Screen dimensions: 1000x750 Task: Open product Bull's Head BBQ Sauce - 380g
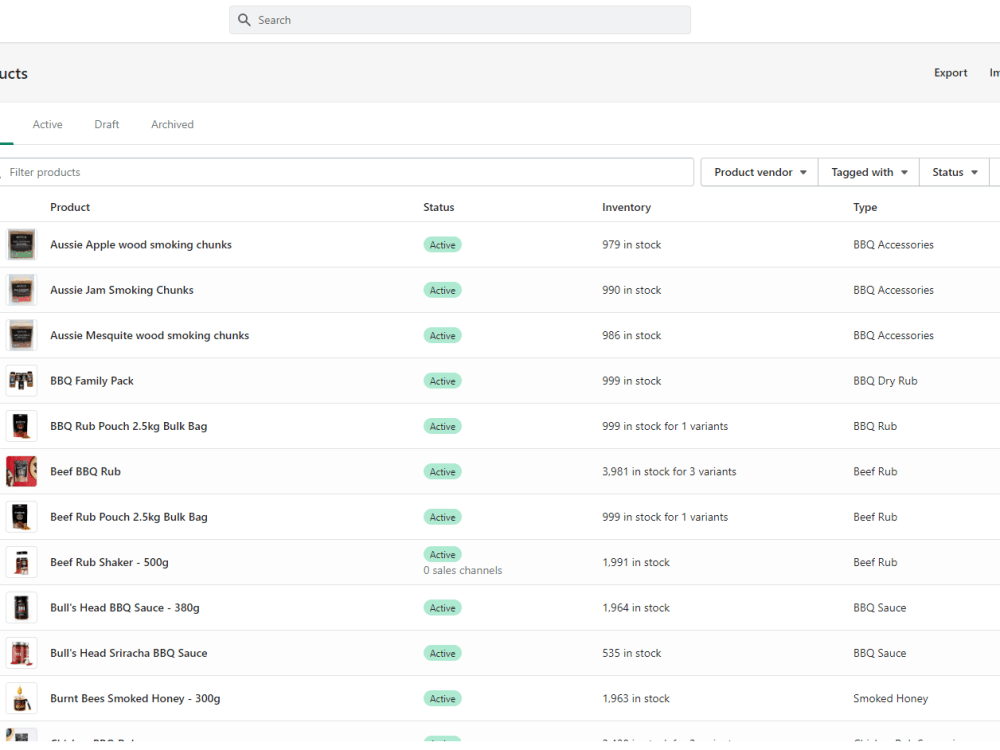tap(125, 608)
